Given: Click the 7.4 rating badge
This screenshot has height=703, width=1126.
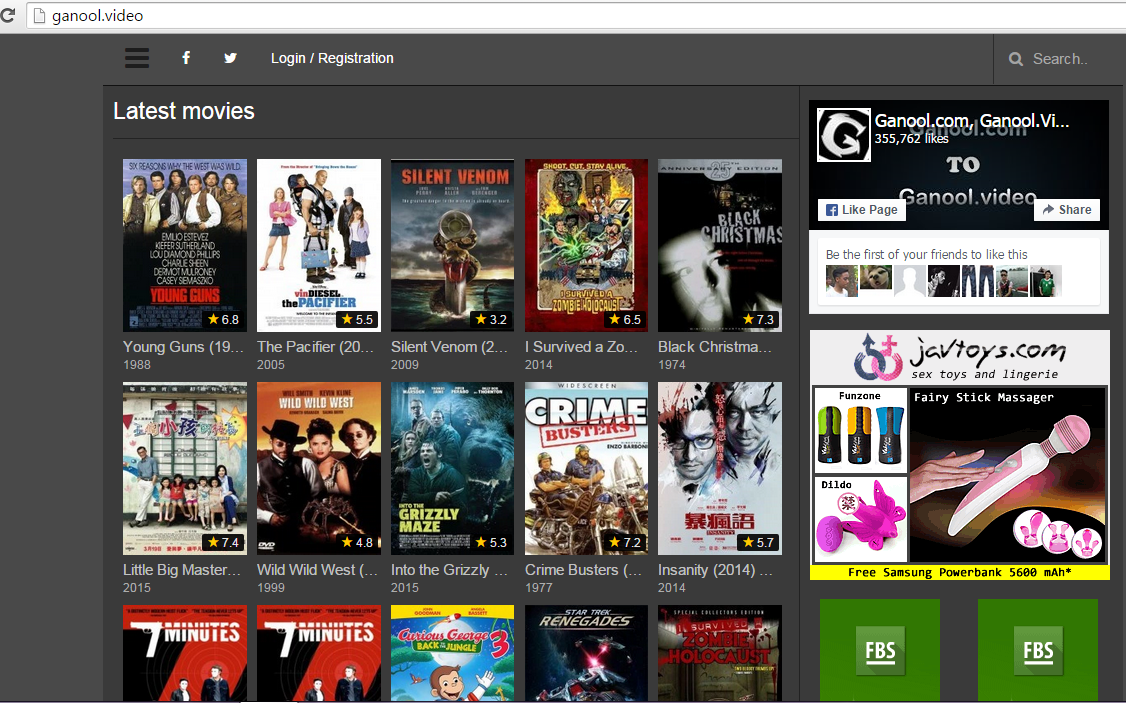Looking at the screenshot, I should [x=223, y=543].
